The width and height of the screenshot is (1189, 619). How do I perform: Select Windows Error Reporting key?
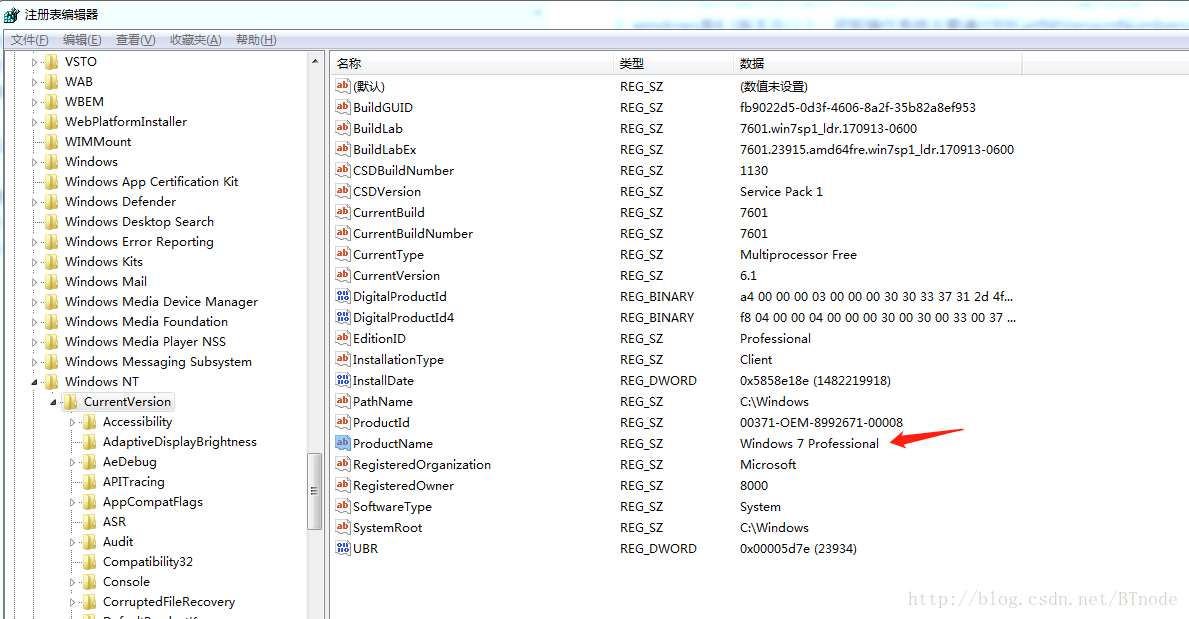(x=140, y=242)
